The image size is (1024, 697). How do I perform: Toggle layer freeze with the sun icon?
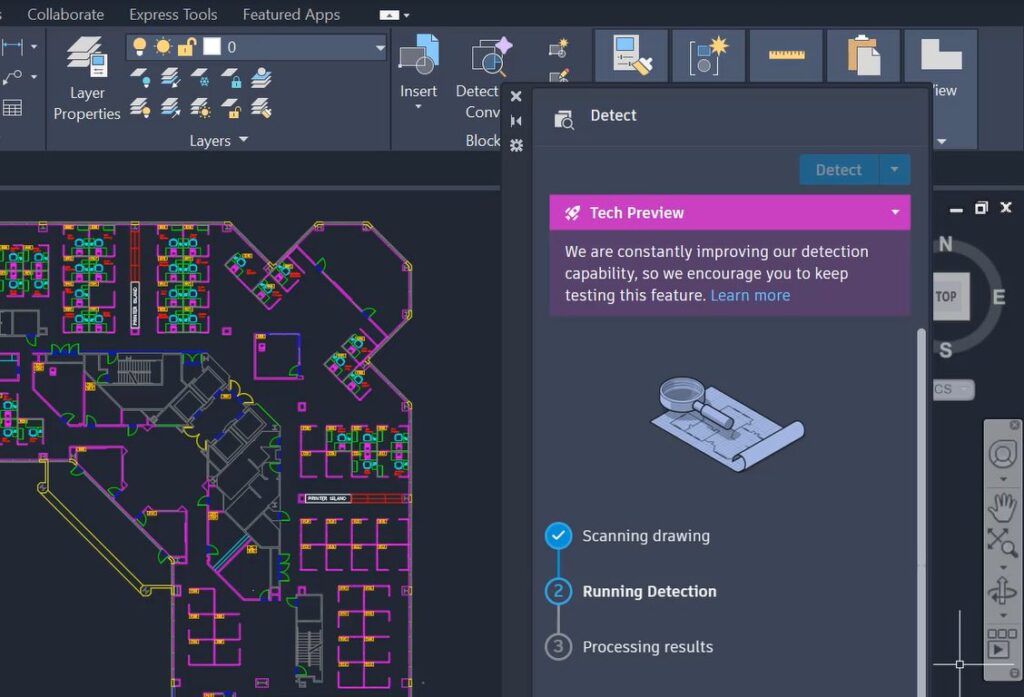point(163,46)
